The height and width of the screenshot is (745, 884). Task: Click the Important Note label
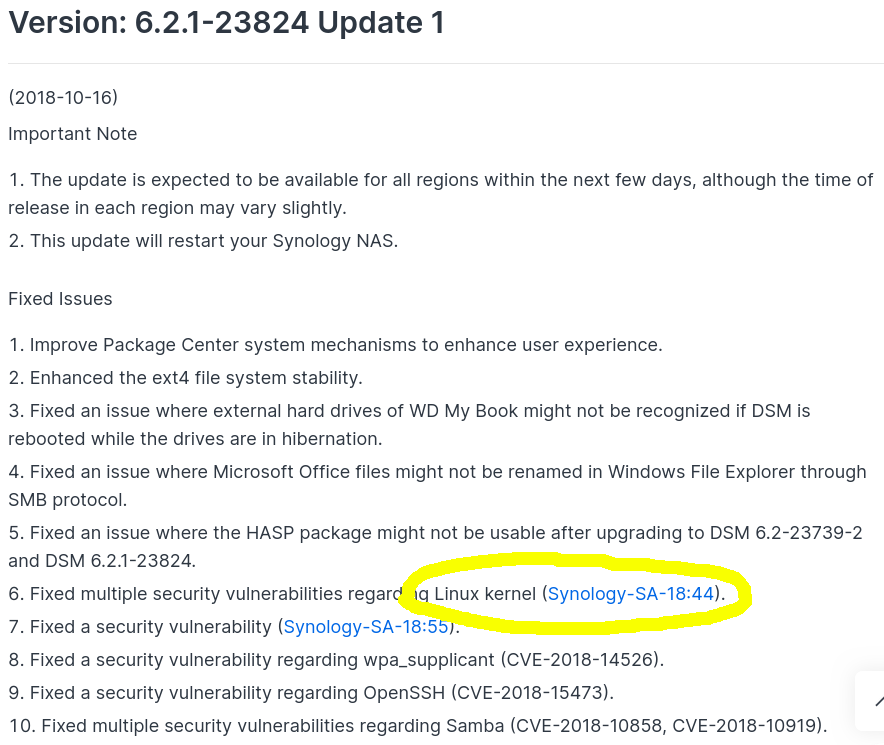pos(73,134)
